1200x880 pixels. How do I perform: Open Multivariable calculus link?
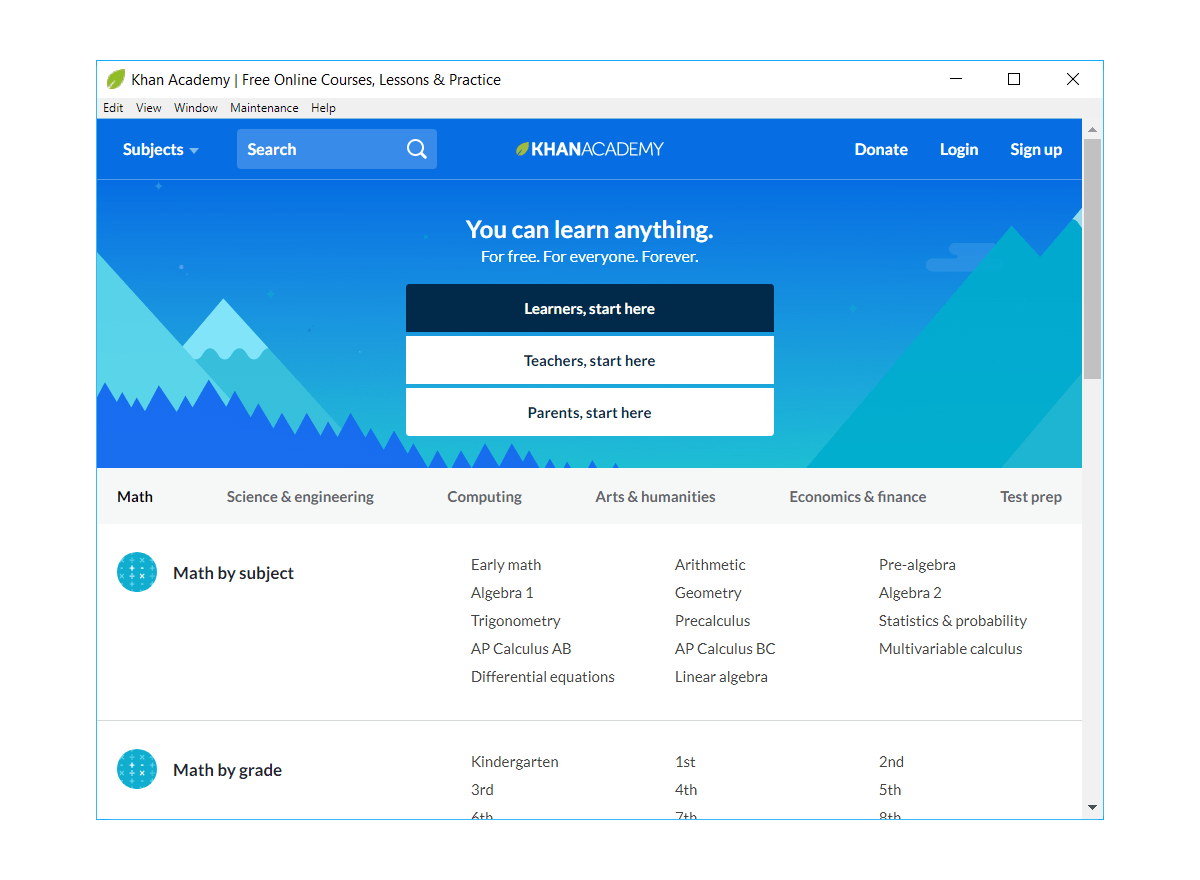point(951,649)
